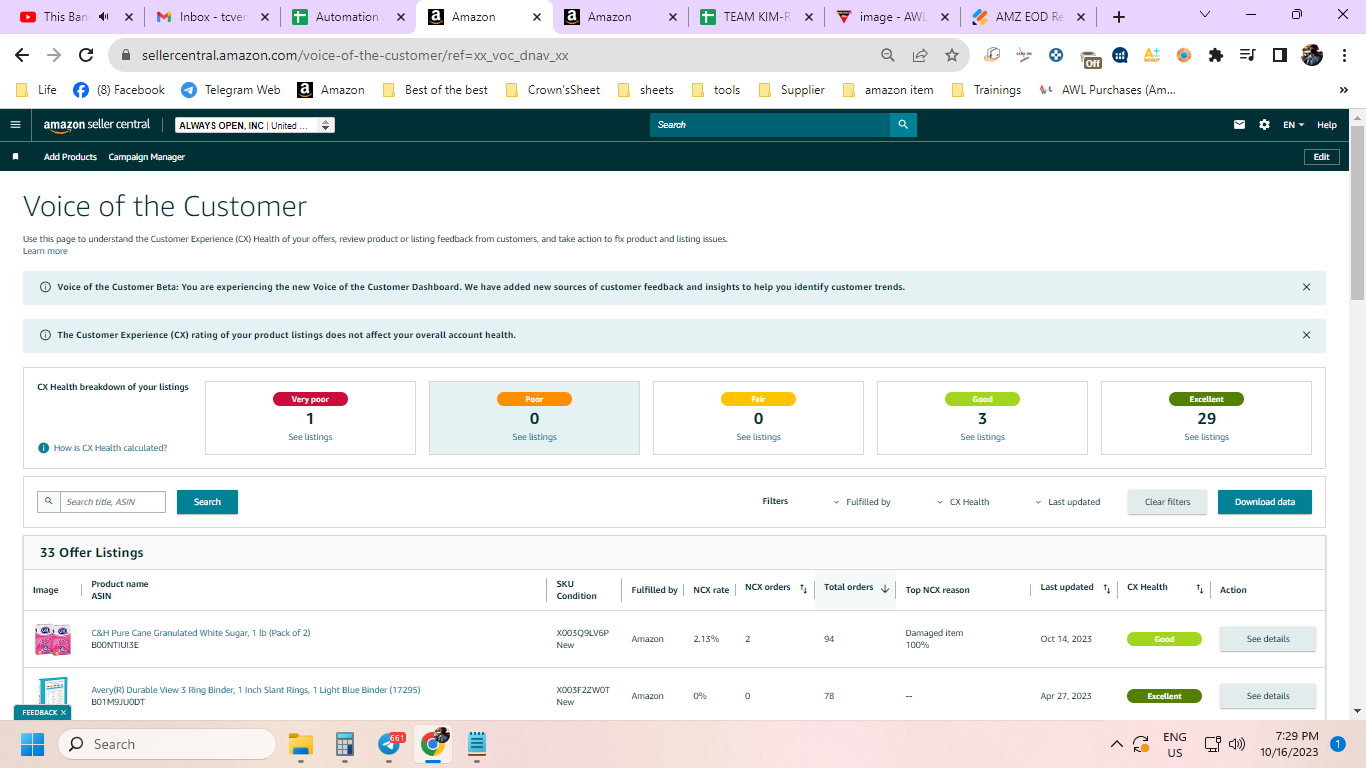The image size is (1366, 768).
Task: Open the A+ Scout extension icon
Action: tap(1151, 55)
